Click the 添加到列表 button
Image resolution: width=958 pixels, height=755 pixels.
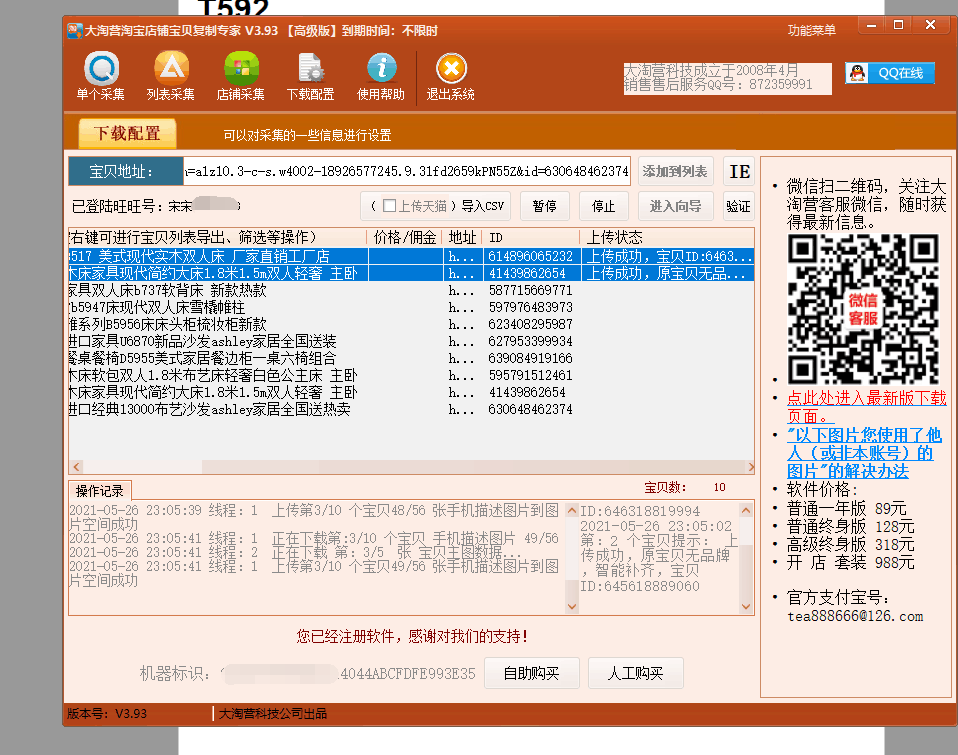coord(675,172)
